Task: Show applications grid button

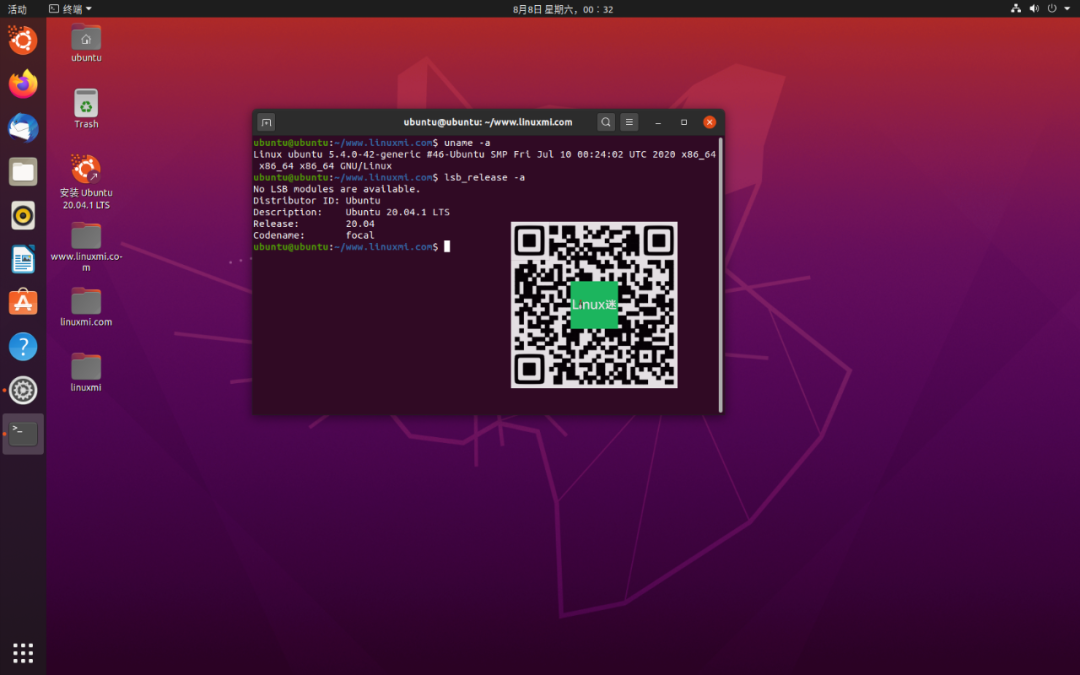Action: [23, 652]
